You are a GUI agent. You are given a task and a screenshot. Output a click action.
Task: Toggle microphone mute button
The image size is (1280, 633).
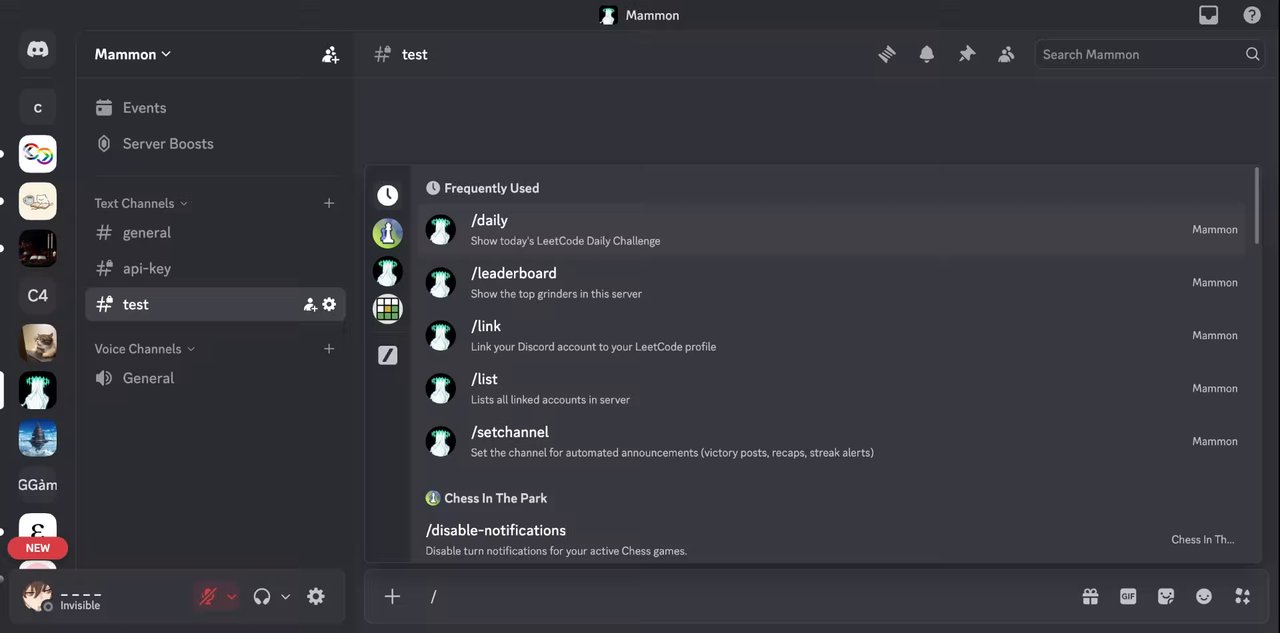coord(208,597)
